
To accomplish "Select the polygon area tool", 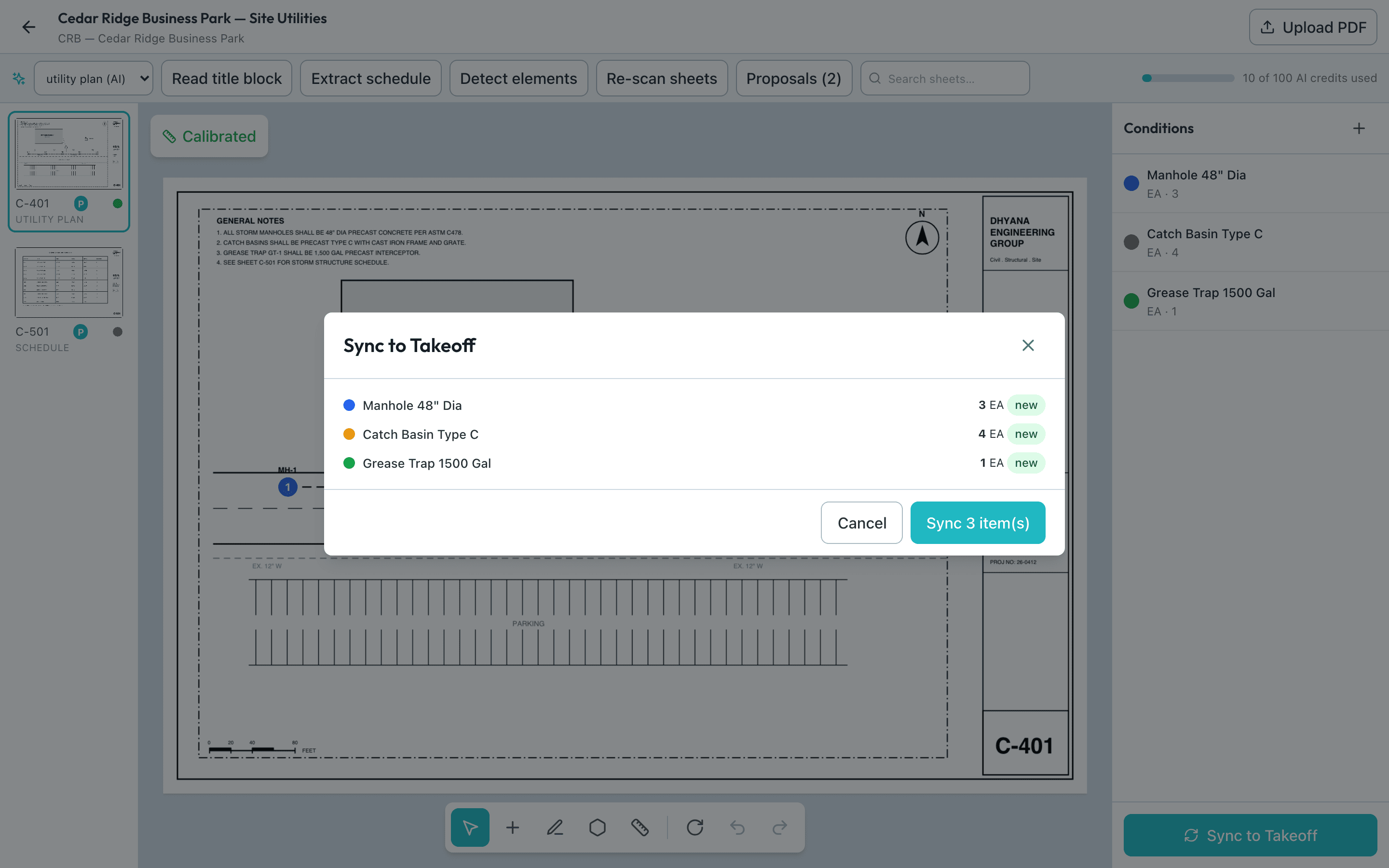I will (598, 827).
